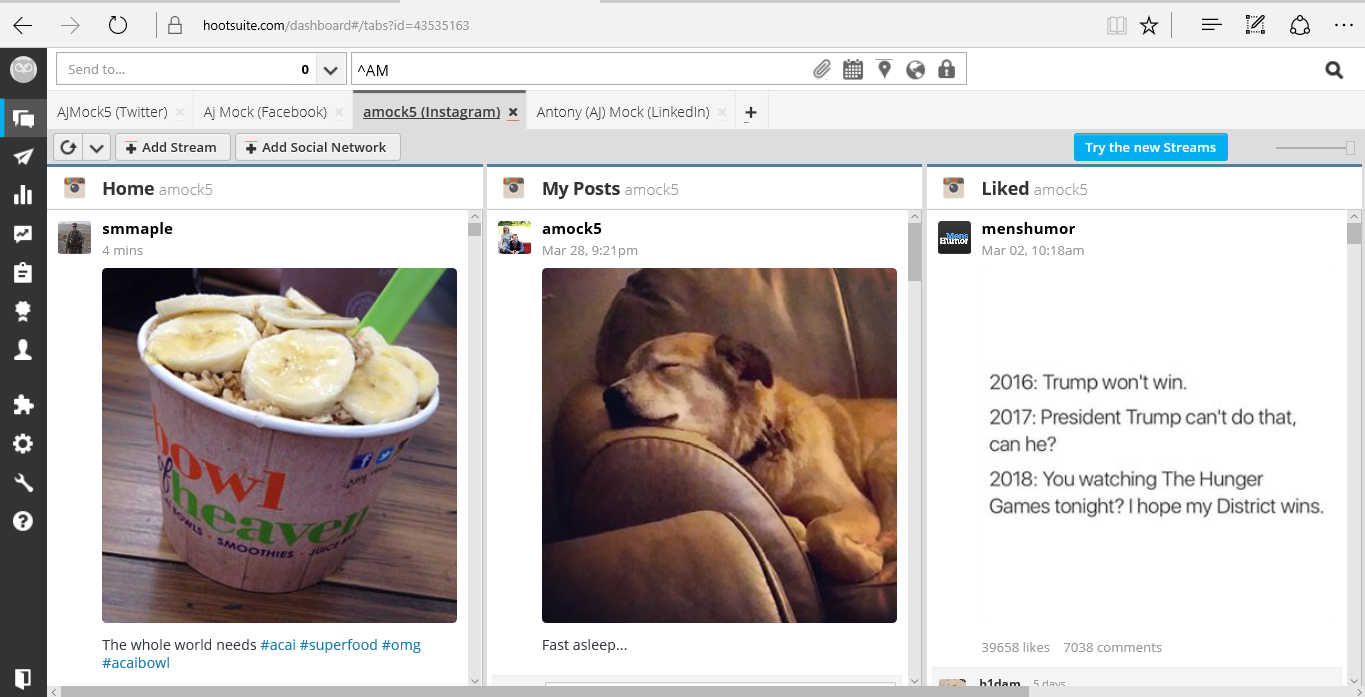Switch to the AJMock5 (Twitter) tab
The width and height of the screenshot is (1365, 697).
[x=111, y=112]
